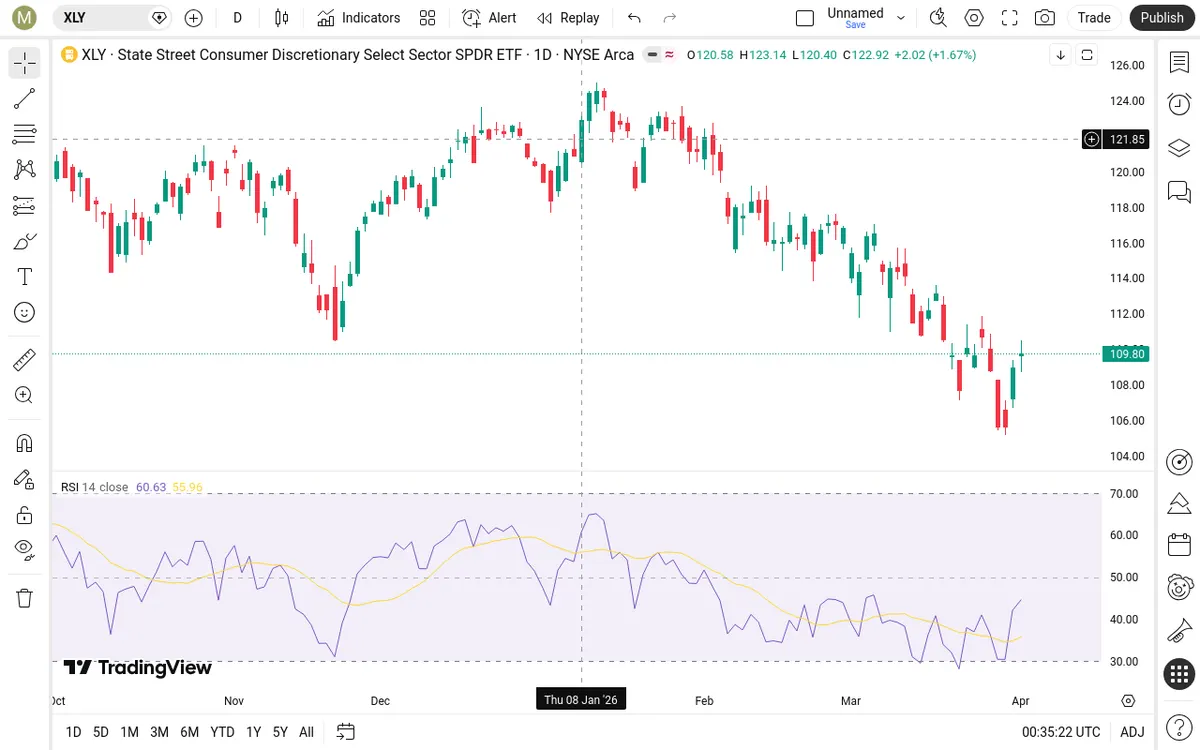Open the quick search icon
Image resolution: width=1200 pixels, height=750 pixels.
937,18
